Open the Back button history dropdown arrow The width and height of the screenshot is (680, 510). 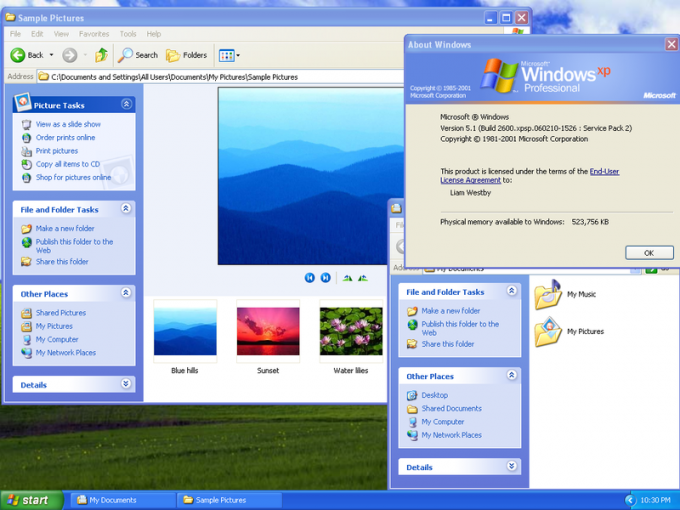pos(51,55)
